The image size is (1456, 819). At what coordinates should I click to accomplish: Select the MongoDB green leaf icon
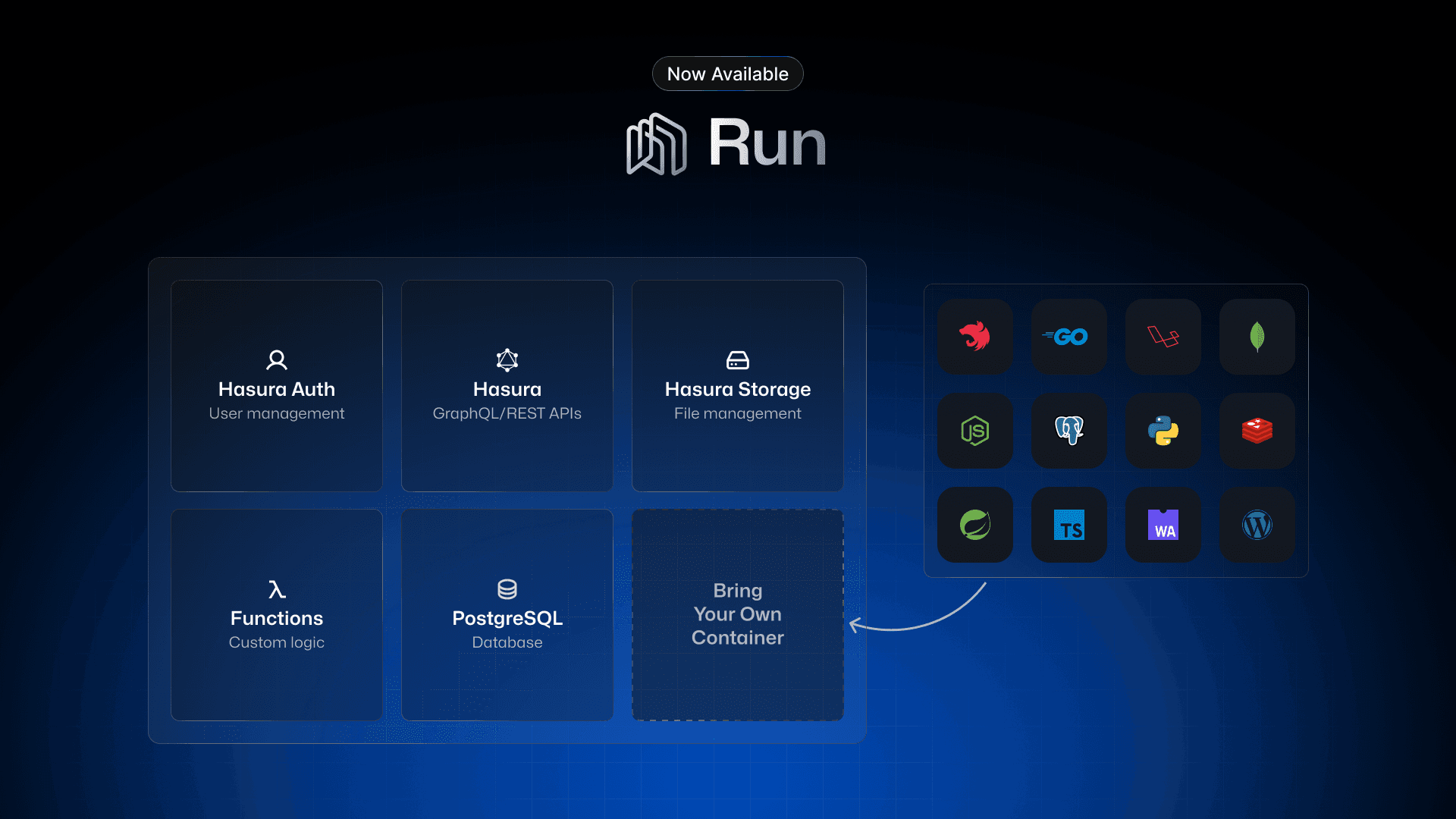pos(1257,336)
